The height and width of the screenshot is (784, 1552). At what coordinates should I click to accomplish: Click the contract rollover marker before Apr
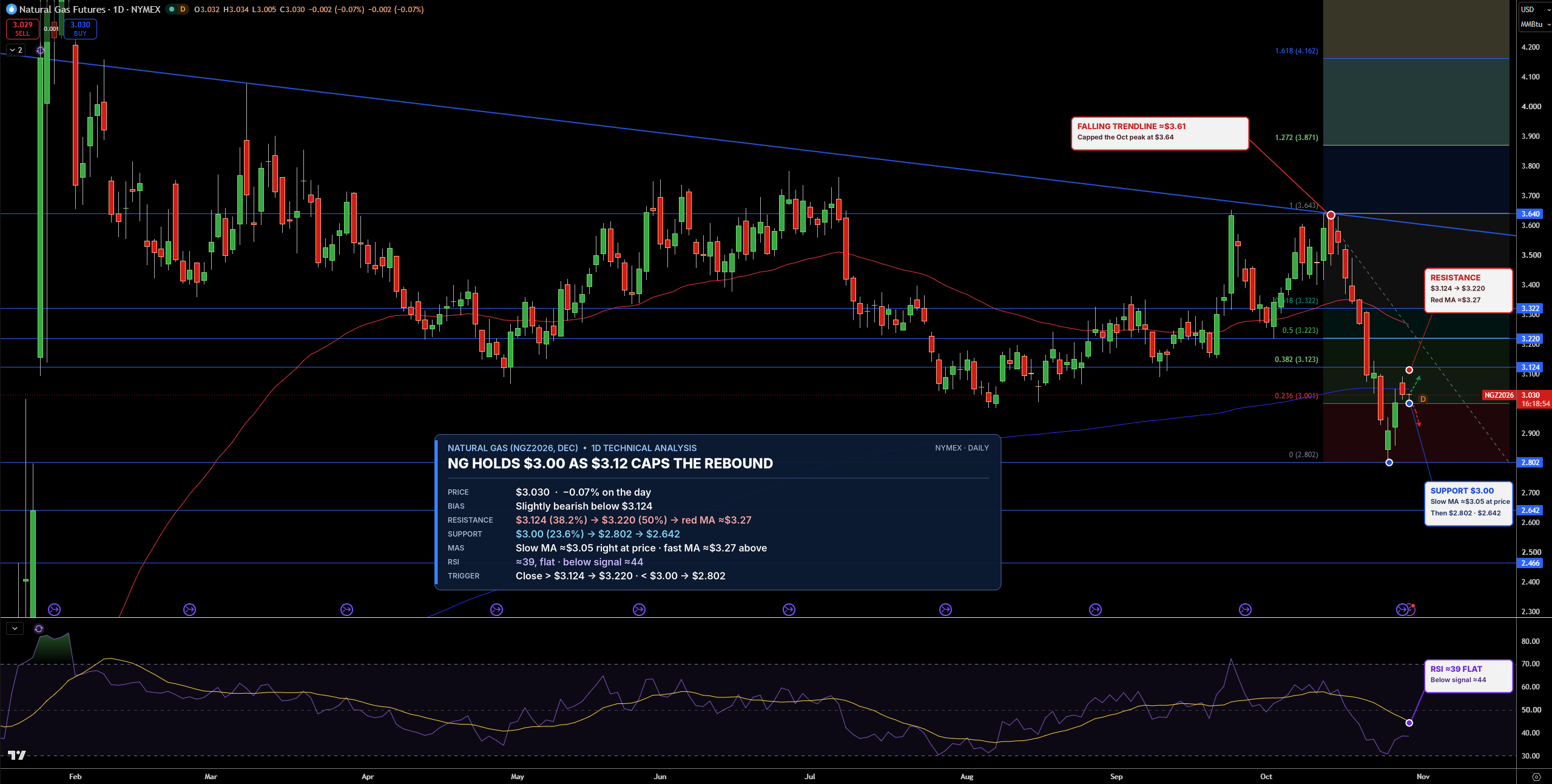click(346, 609)
